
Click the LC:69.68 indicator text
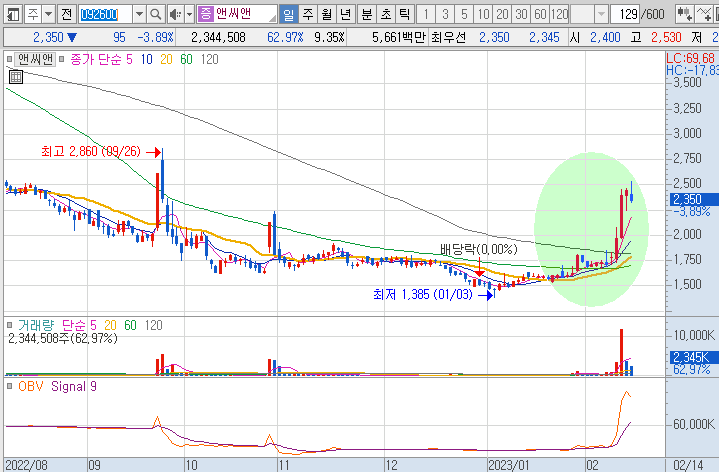tap(691, 58)
